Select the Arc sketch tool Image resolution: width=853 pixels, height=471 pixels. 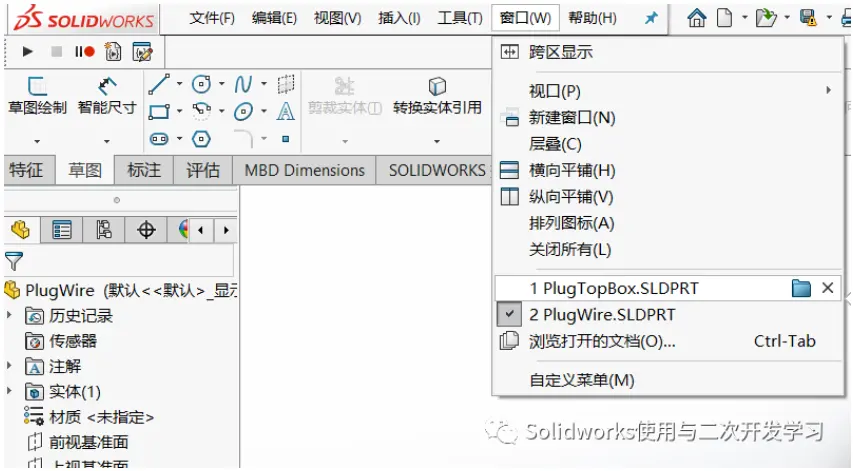click(x=201, y=110)
